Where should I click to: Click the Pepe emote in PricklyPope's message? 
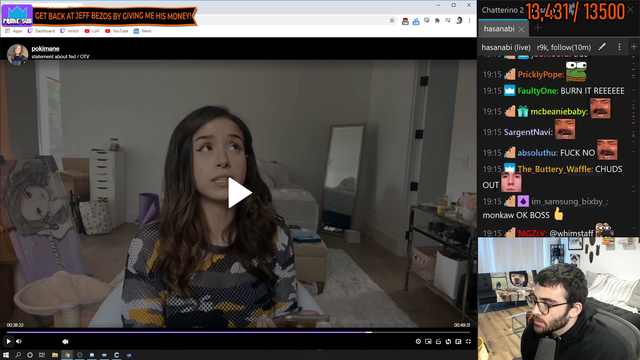[576, 71]
